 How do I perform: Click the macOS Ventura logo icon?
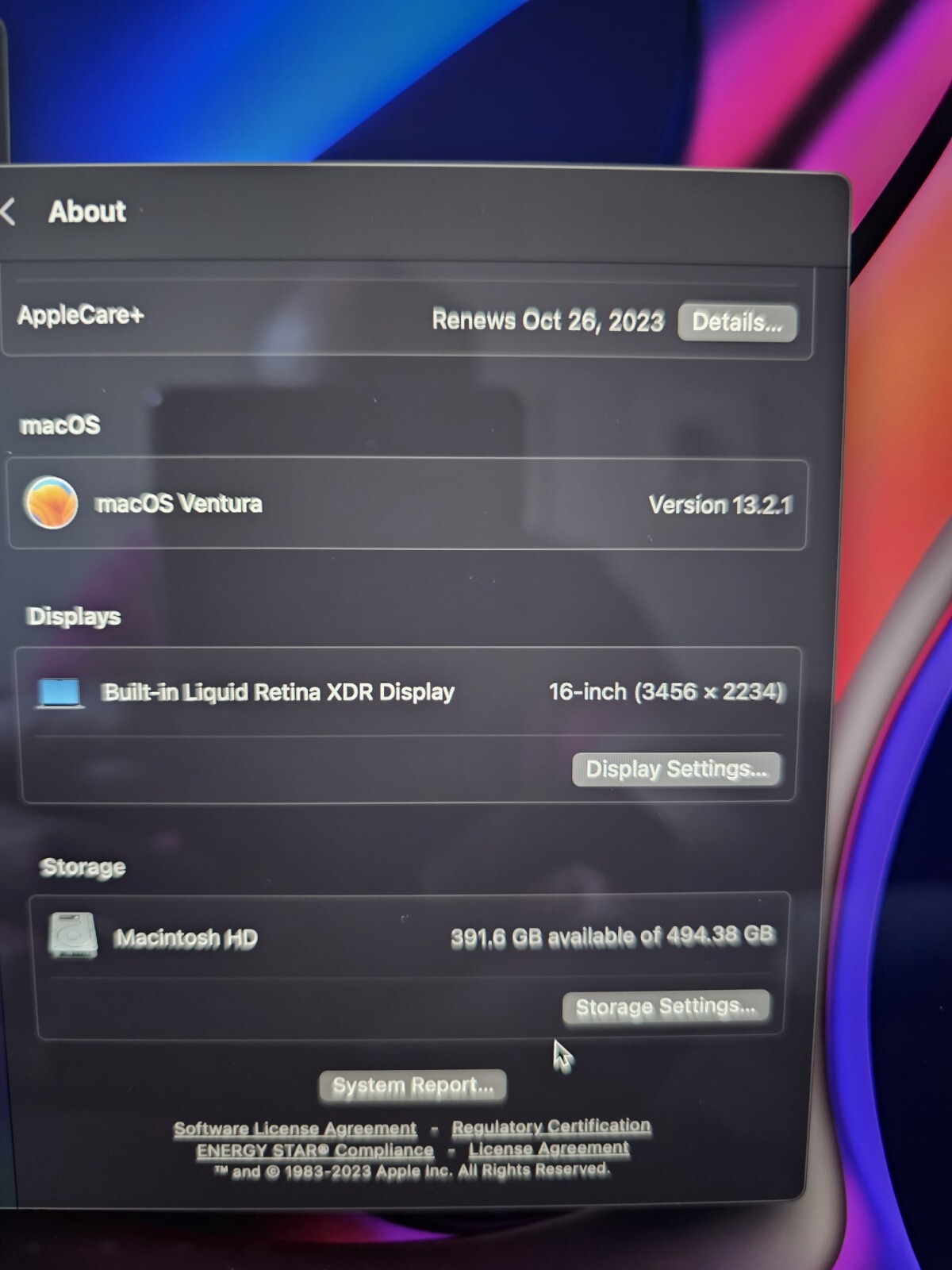[x=51, y=502]
